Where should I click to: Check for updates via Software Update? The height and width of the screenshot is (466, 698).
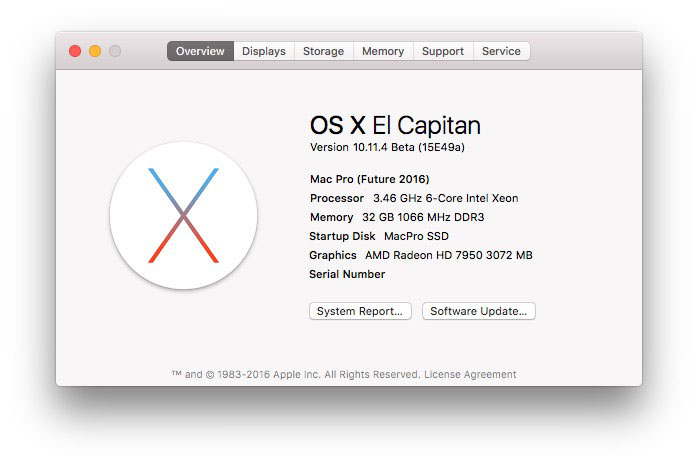tap(479, 311)
